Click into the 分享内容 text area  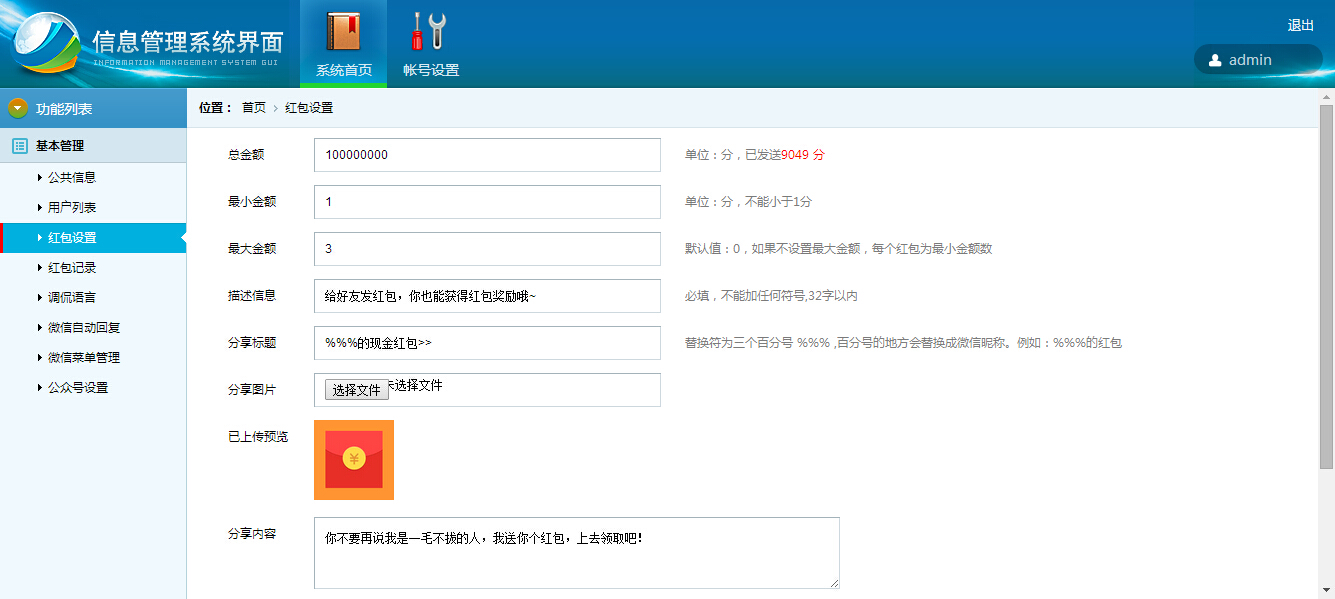coord(576,553)
